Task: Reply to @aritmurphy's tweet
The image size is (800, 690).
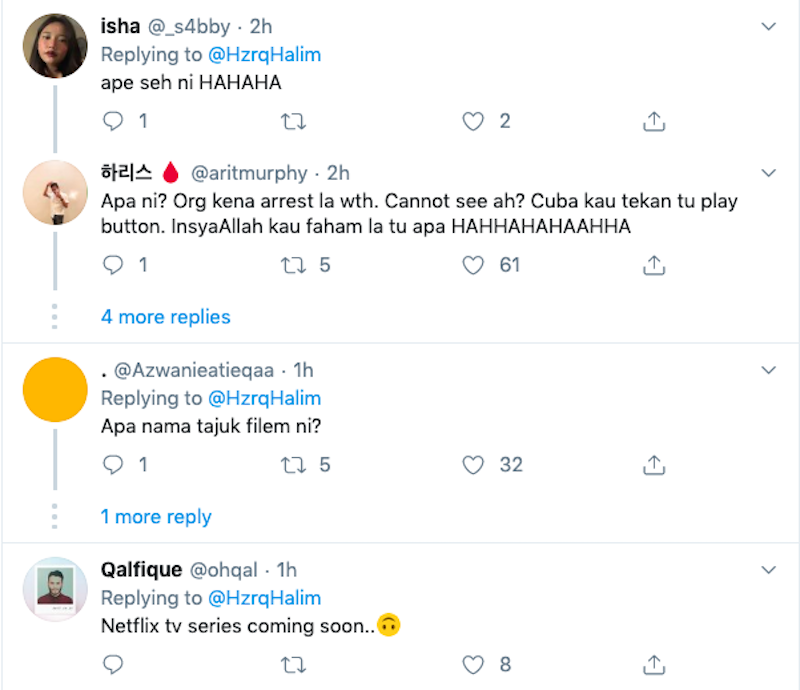Action: click(114, 265)
